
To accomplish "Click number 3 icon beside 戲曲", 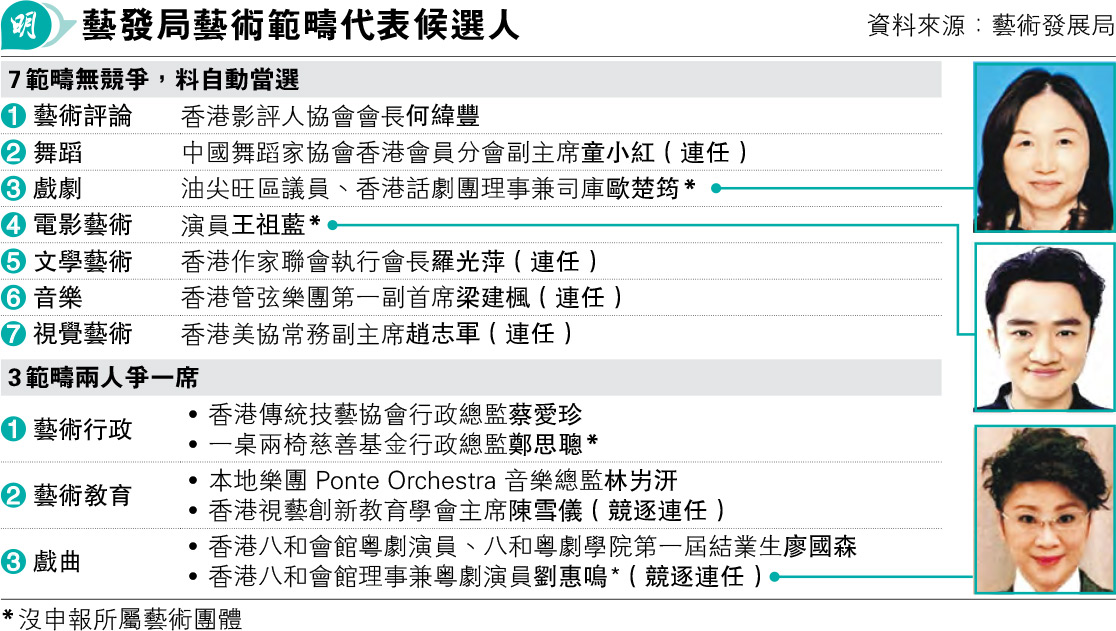I will tap(14, 562).
